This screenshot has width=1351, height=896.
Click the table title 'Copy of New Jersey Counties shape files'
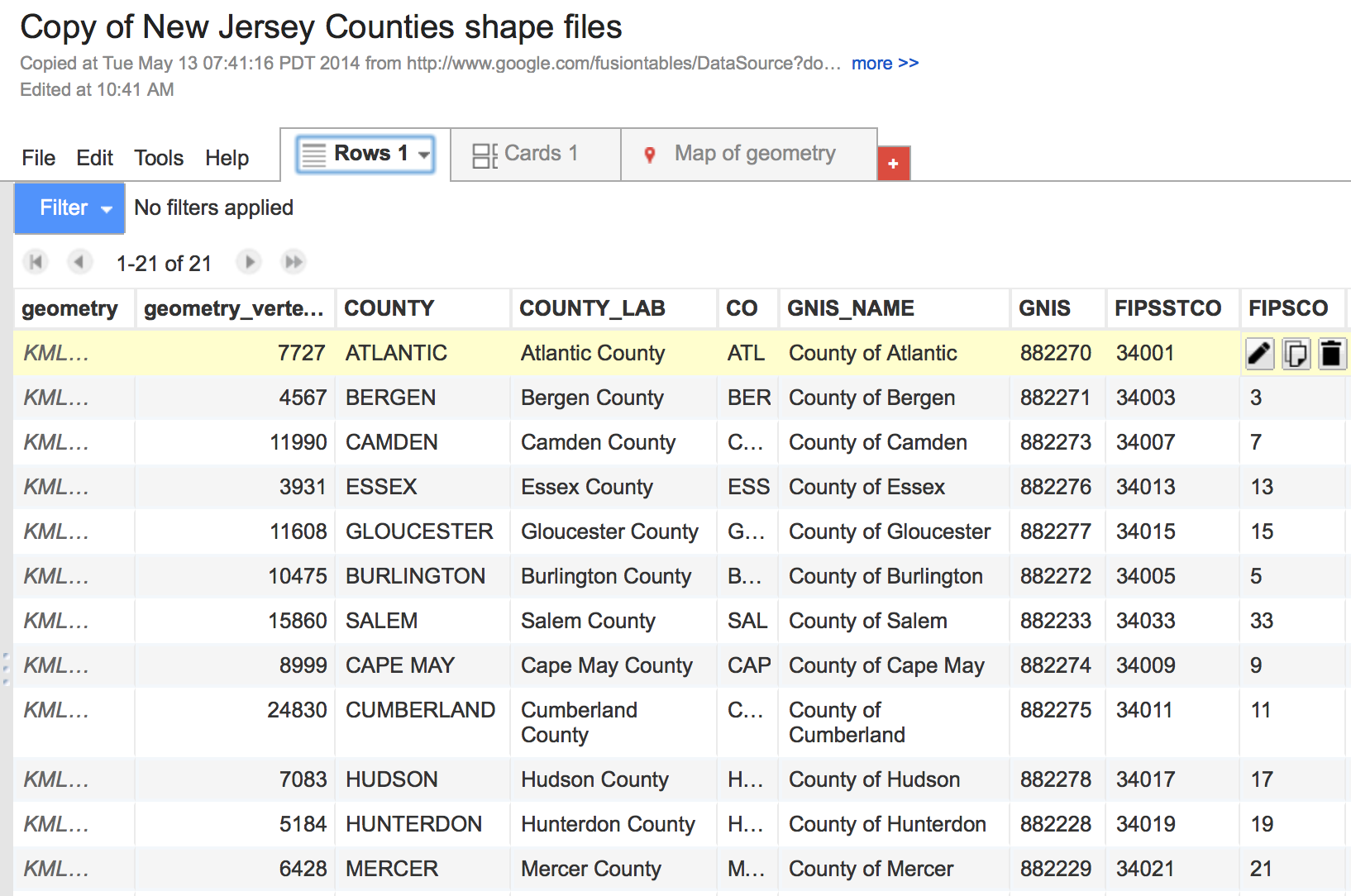point(321,27)
